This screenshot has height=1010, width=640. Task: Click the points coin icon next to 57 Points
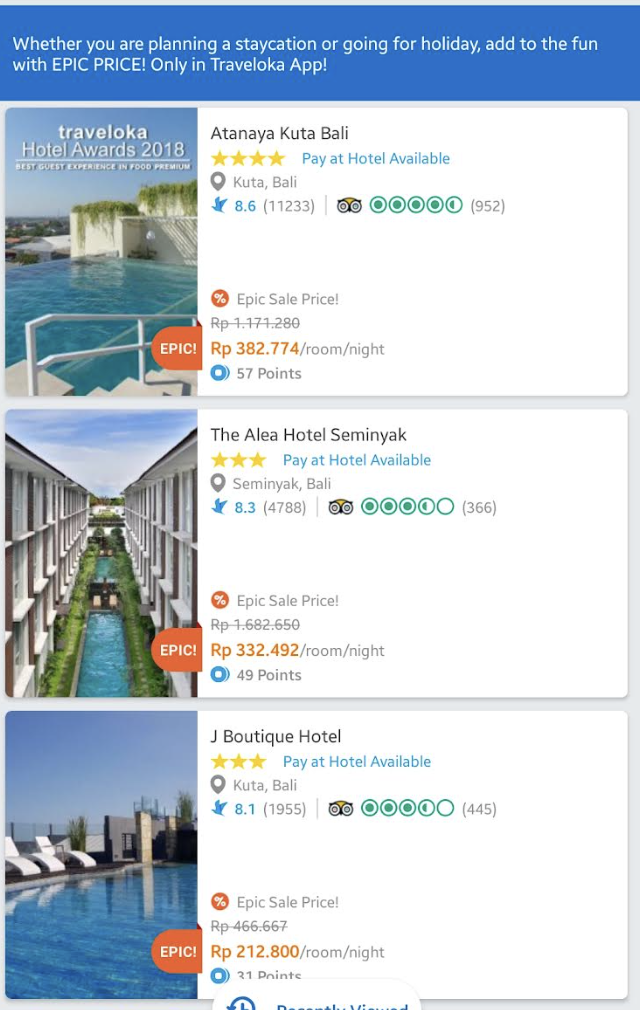(220, 373)
